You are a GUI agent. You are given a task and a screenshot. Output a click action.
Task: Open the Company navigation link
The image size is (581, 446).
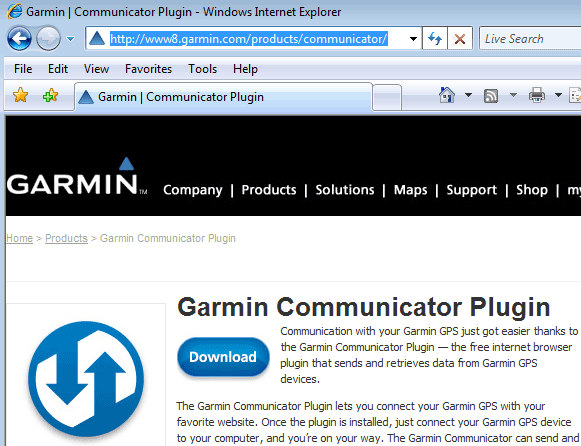tap(193, 190)
